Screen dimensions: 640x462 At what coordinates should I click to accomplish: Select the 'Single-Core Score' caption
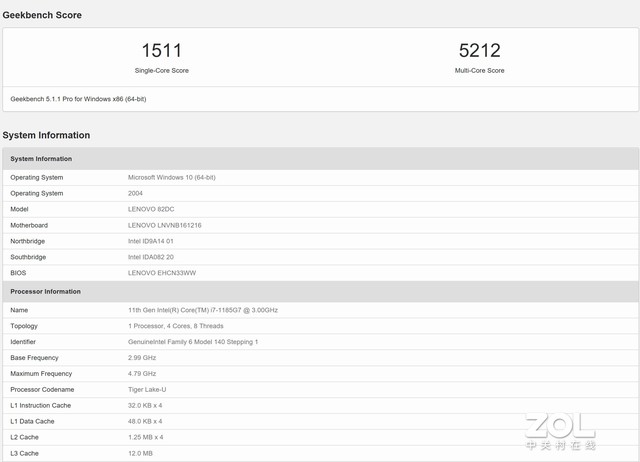pyautogui.click(x=162, y=71)
